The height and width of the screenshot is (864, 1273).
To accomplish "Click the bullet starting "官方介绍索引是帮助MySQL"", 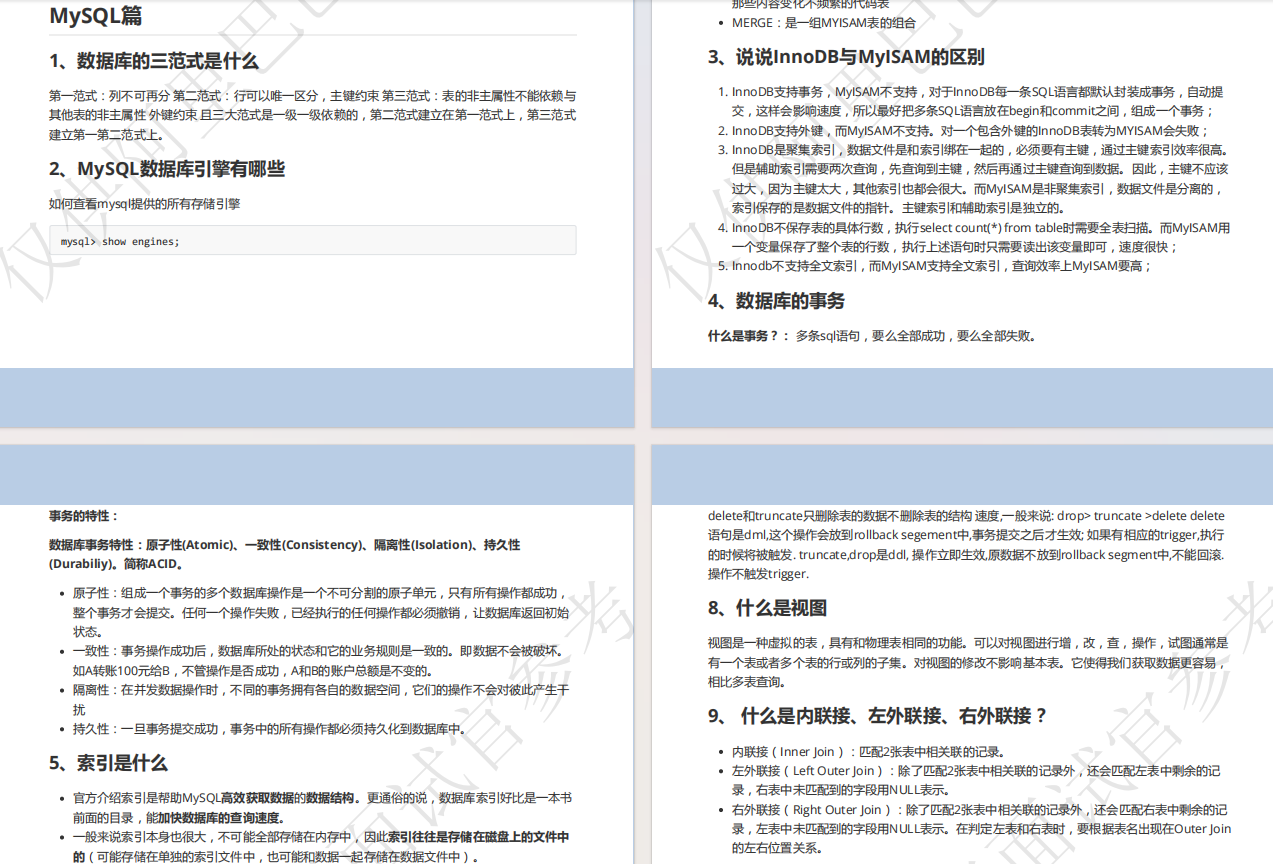I will pos(322,808).
